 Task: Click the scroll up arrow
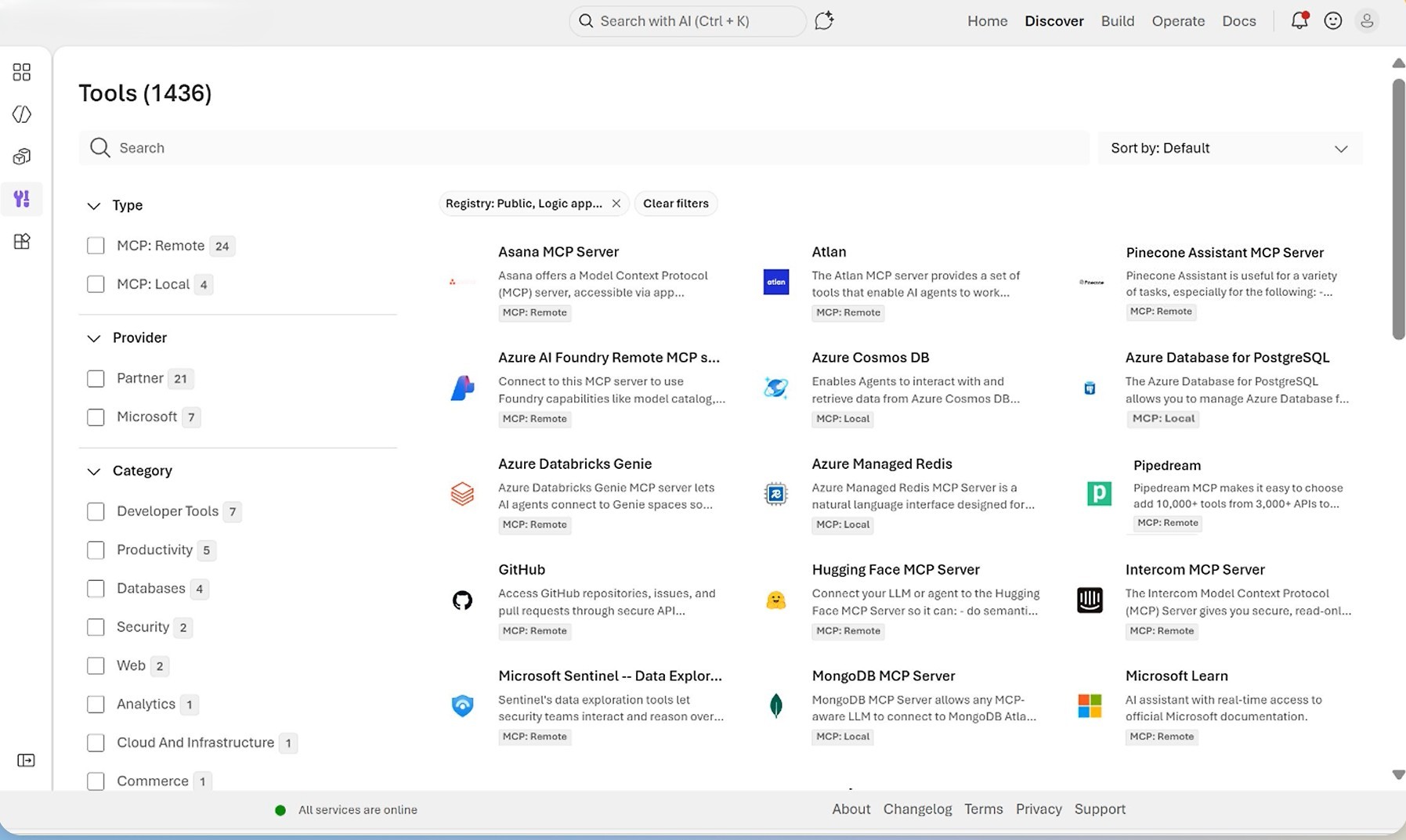1398,63
